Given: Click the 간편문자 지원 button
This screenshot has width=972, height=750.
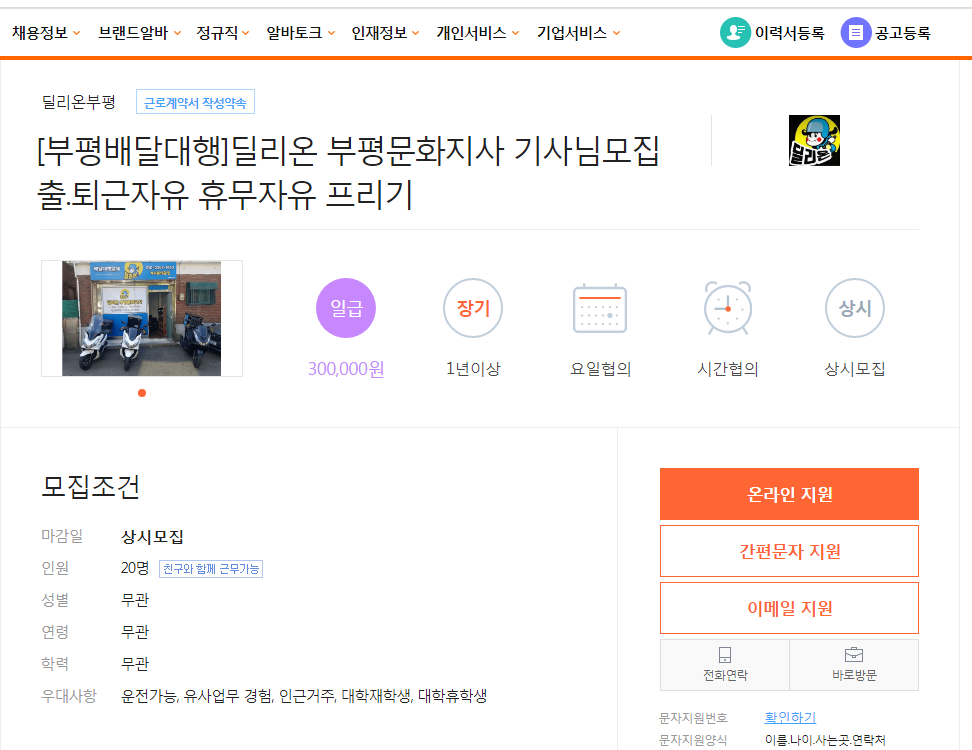Looking at the screenshot, I should click(789, 551).
